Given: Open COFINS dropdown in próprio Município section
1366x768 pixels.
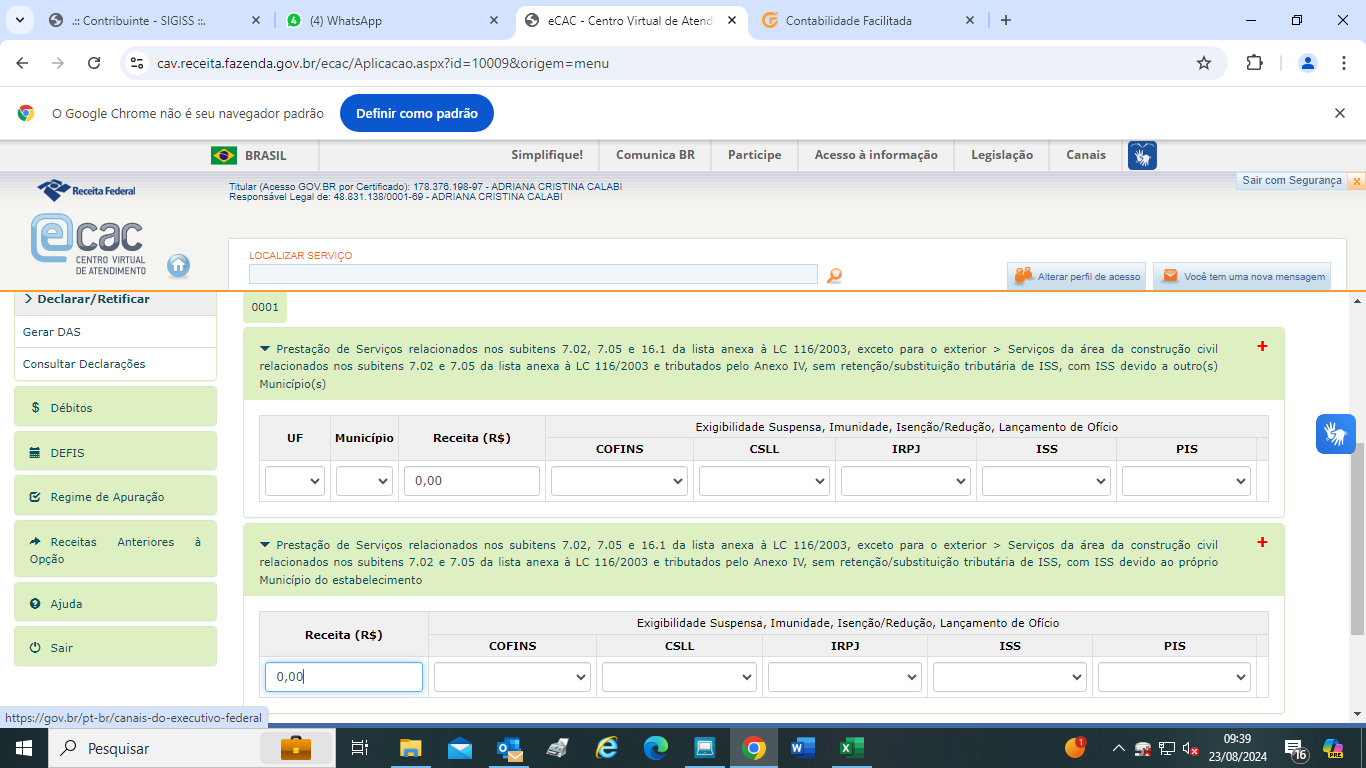Looking at the screenshot, I should click(x=512, y=677).
